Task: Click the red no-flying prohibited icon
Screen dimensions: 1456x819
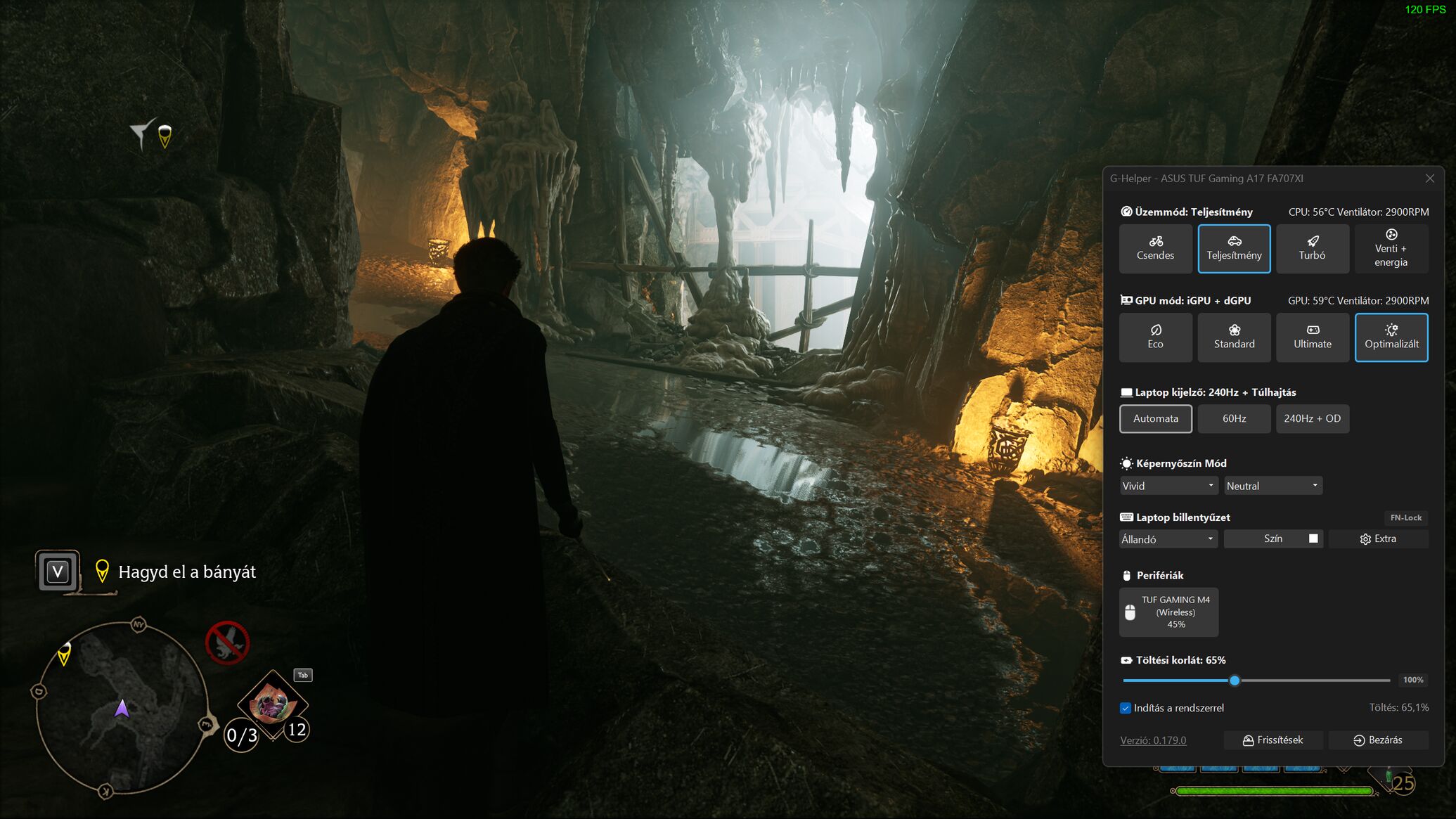Action: point(227,643)
